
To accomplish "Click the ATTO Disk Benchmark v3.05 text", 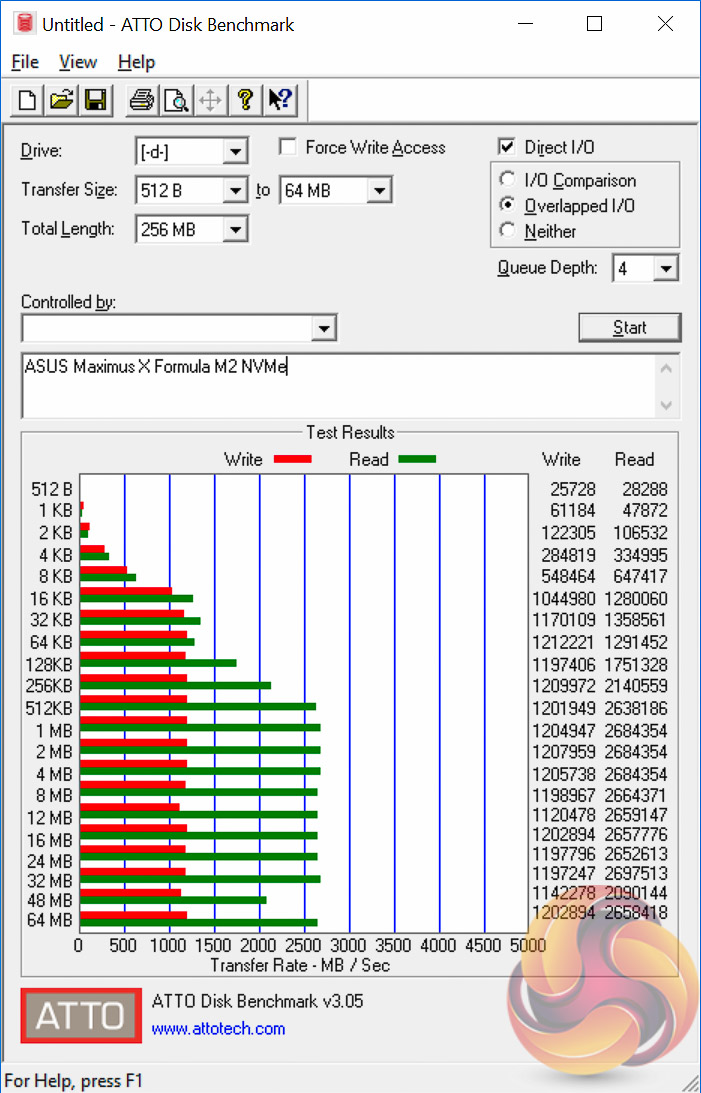I will (257, 1002).
